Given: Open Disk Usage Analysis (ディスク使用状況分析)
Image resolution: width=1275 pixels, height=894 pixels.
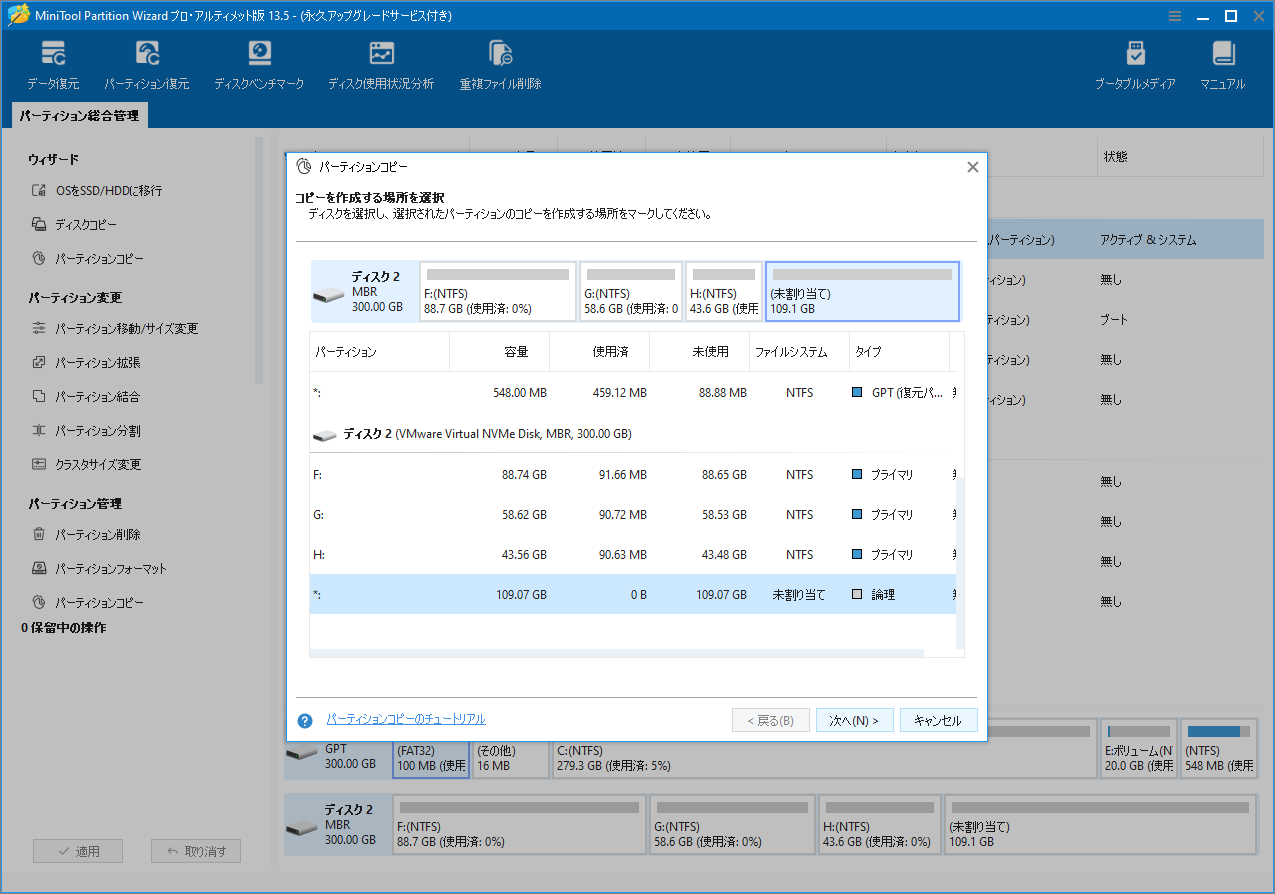Looking at the screenshot, I should pyautogui.click(x=381, y=62).
